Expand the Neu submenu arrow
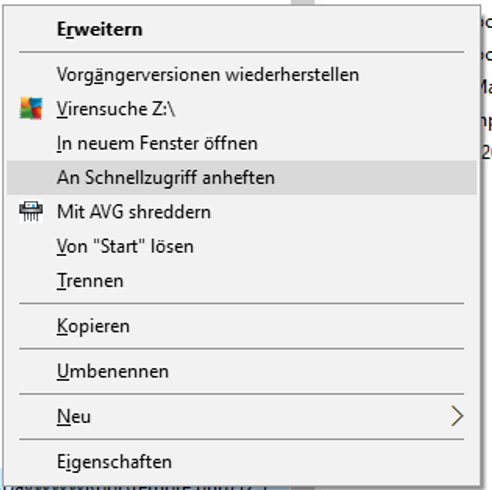Image resolution: width=492 pixels, height=490 pixels. (457, 416)
